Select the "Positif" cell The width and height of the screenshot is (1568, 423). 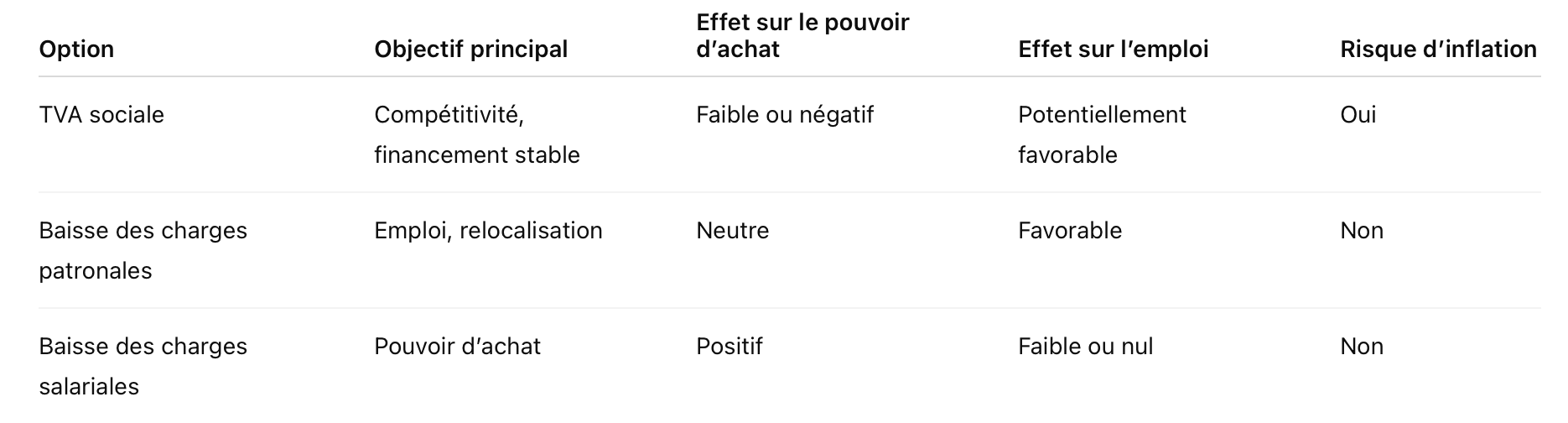[x=729, y=347]
